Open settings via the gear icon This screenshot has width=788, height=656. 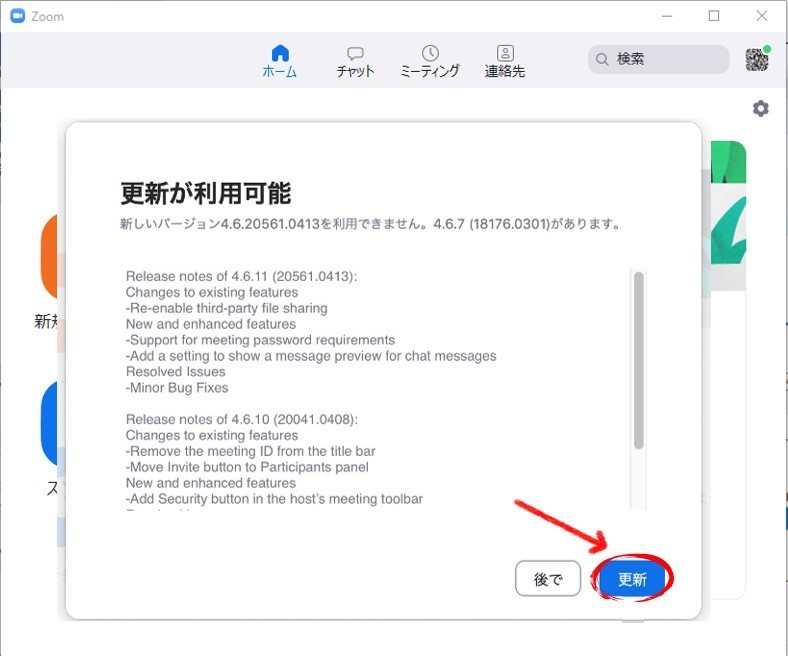(x=761, y=108)
